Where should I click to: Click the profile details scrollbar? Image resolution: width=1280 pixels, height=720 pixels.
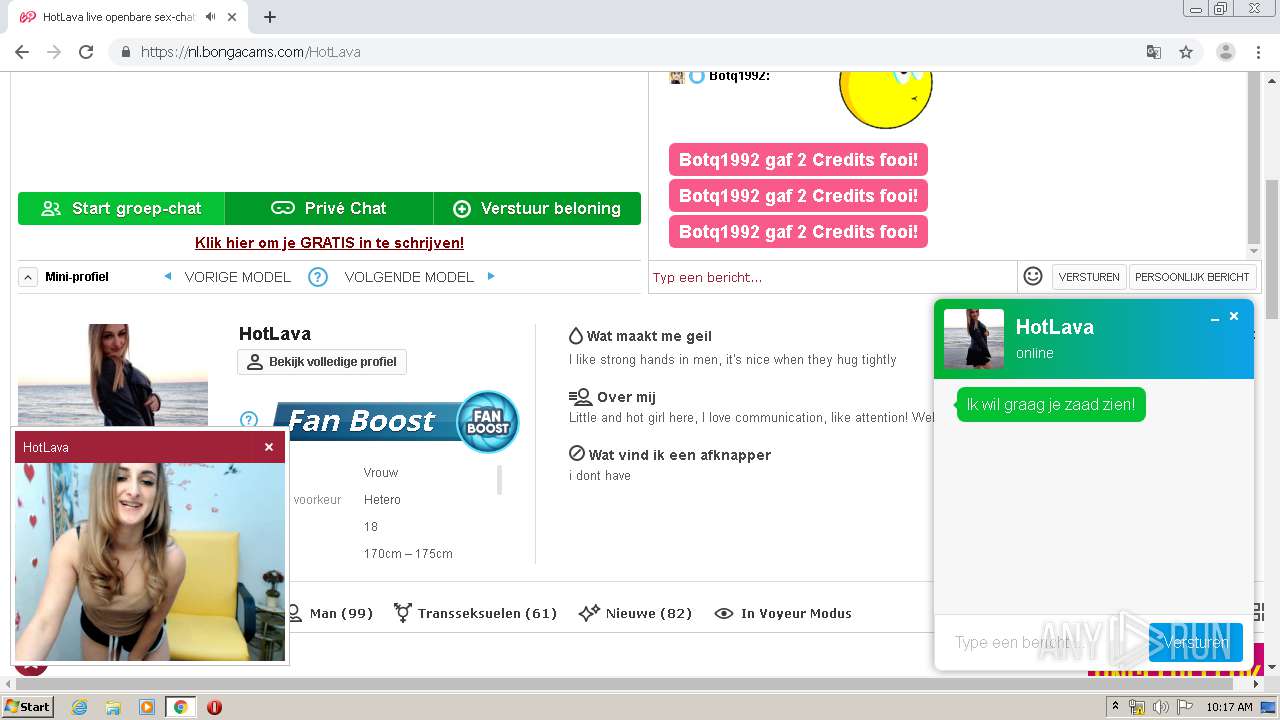click(500, 480)
